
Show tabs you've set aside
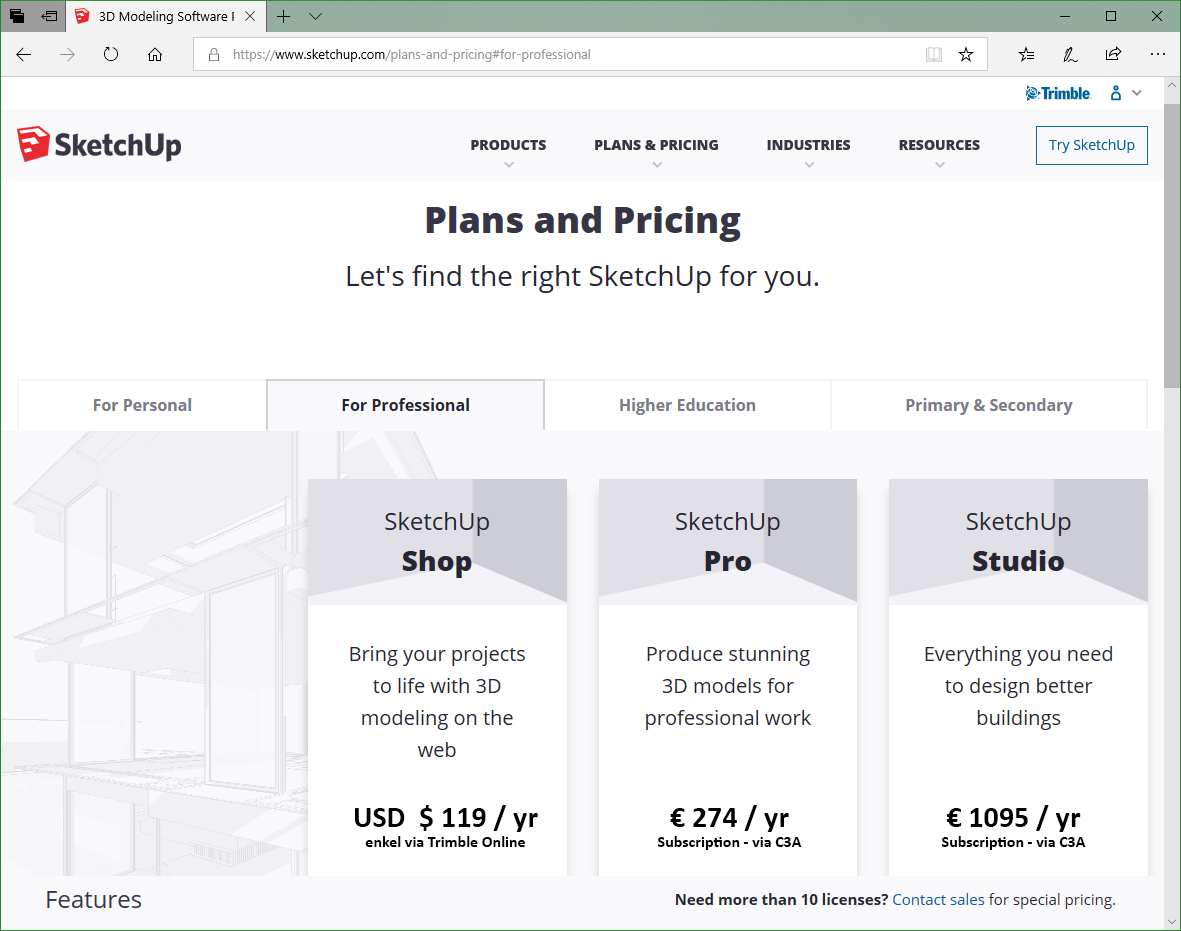click(x=17, y=16)
